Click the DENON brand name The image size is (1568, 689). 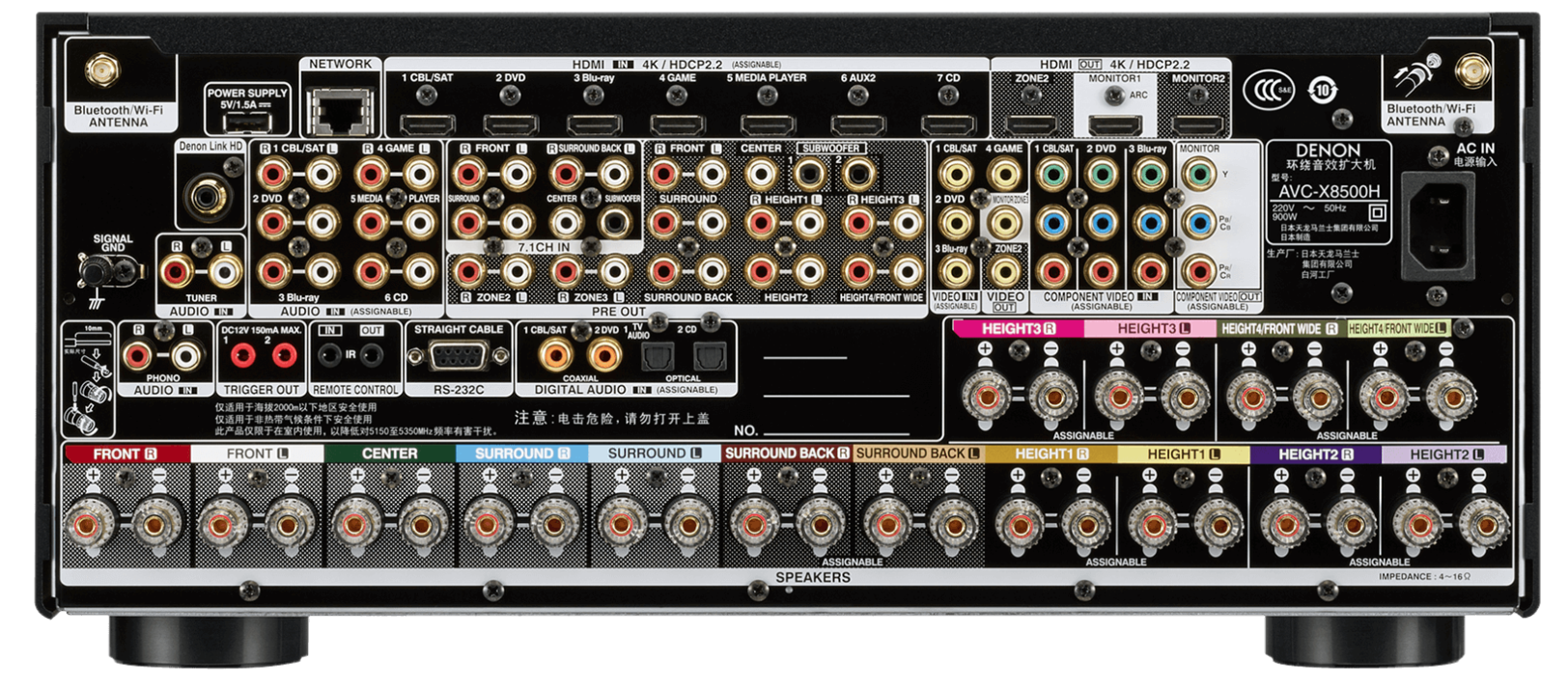tap(1328, 151)
